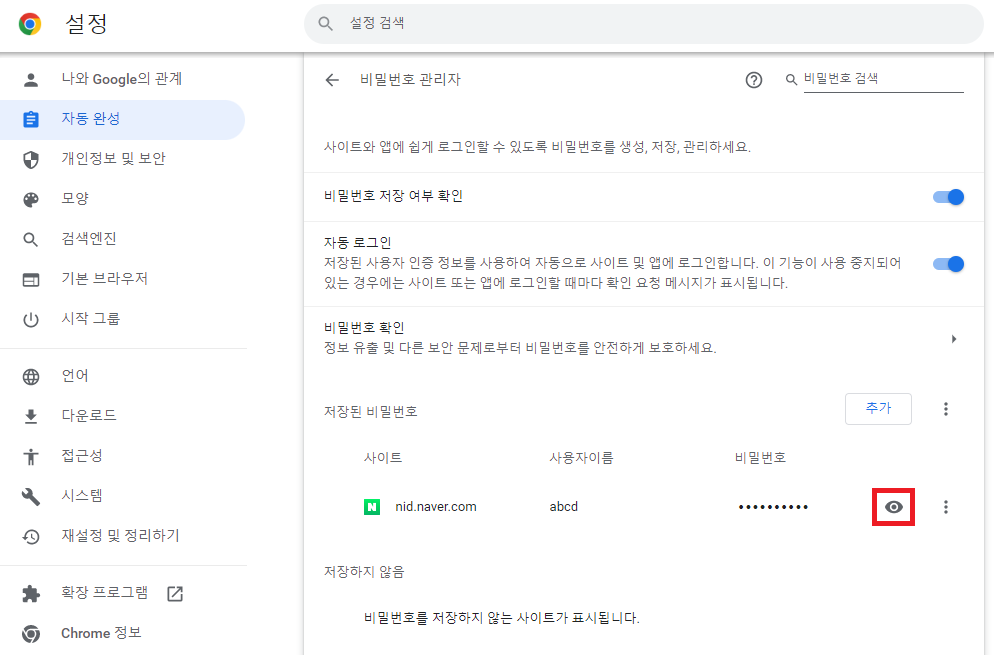
Task: Open 나와 Google의 관계 section
Action: tap(122, 79)
